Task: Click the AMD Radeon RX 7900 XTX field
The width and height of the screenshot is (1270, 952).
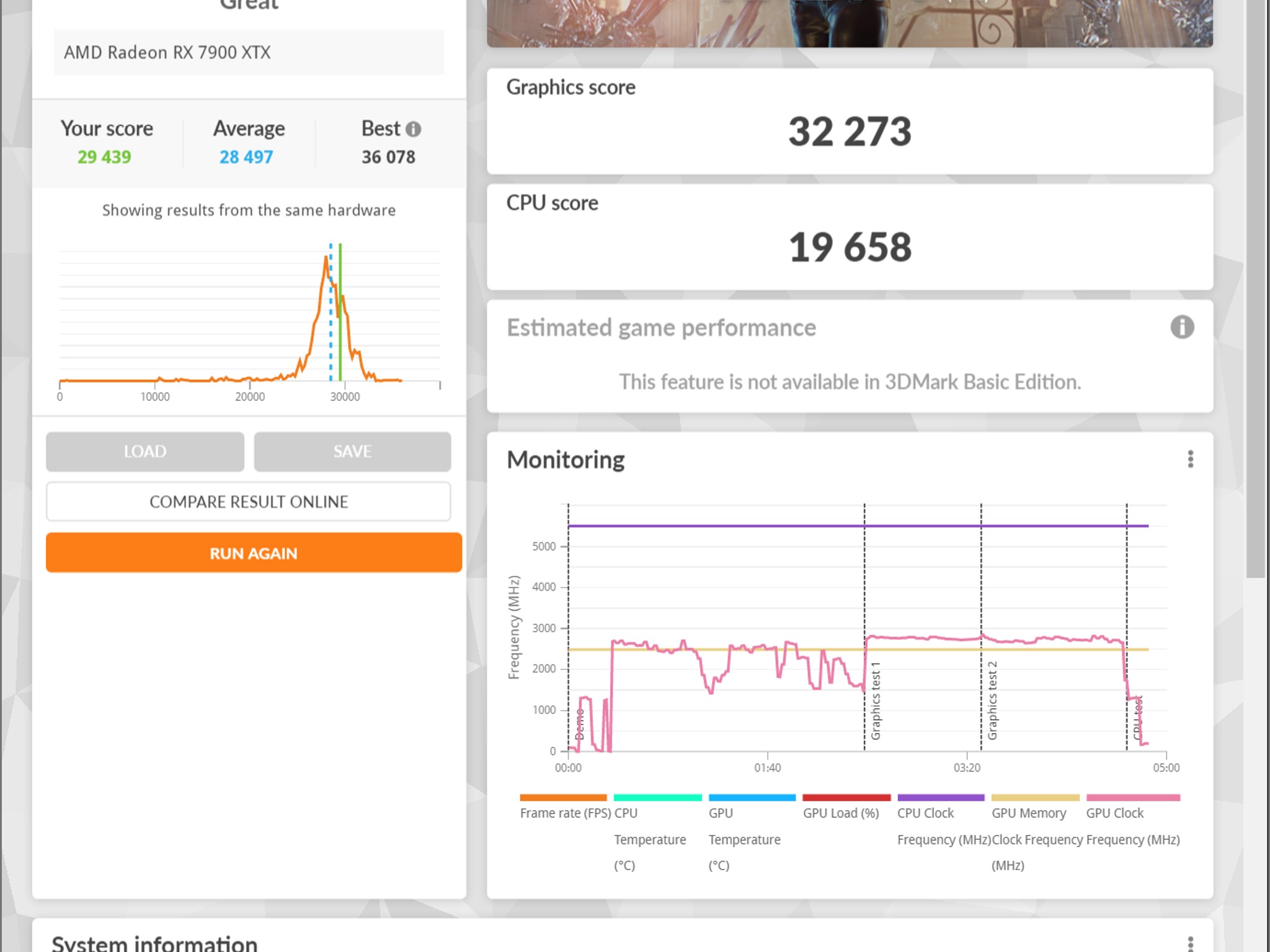Action: (x=249, y=52)
